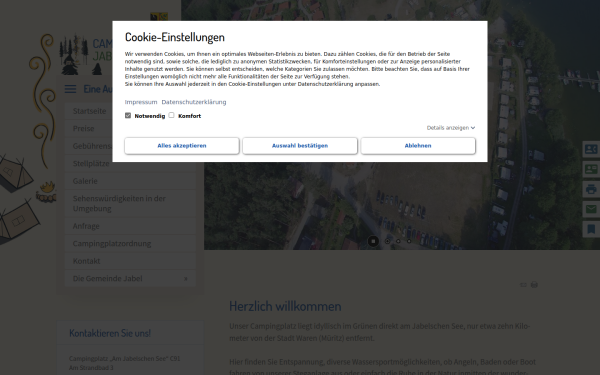This screenshot has height=375, width=600.
Task: Toggle the Notwendig checkbox
Action: 128,116
